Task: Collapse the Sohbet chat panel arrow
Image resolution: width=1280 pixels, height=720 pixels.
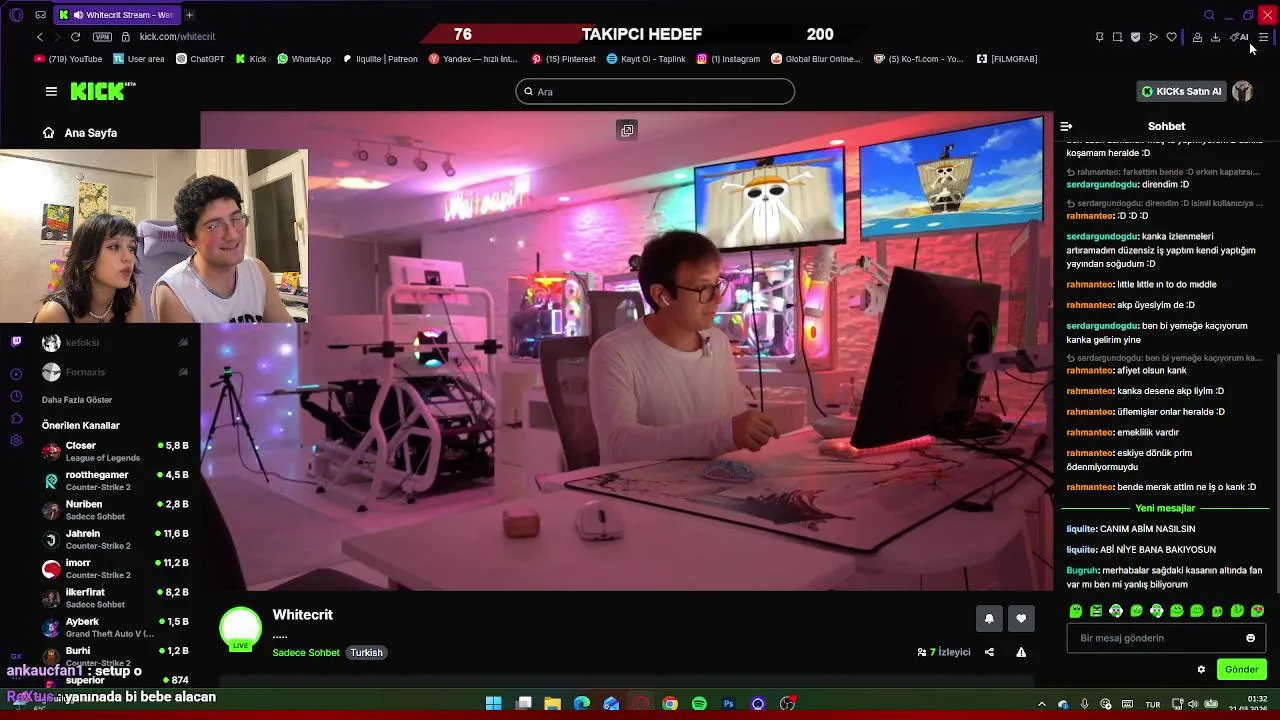Action: point(1066,126)
